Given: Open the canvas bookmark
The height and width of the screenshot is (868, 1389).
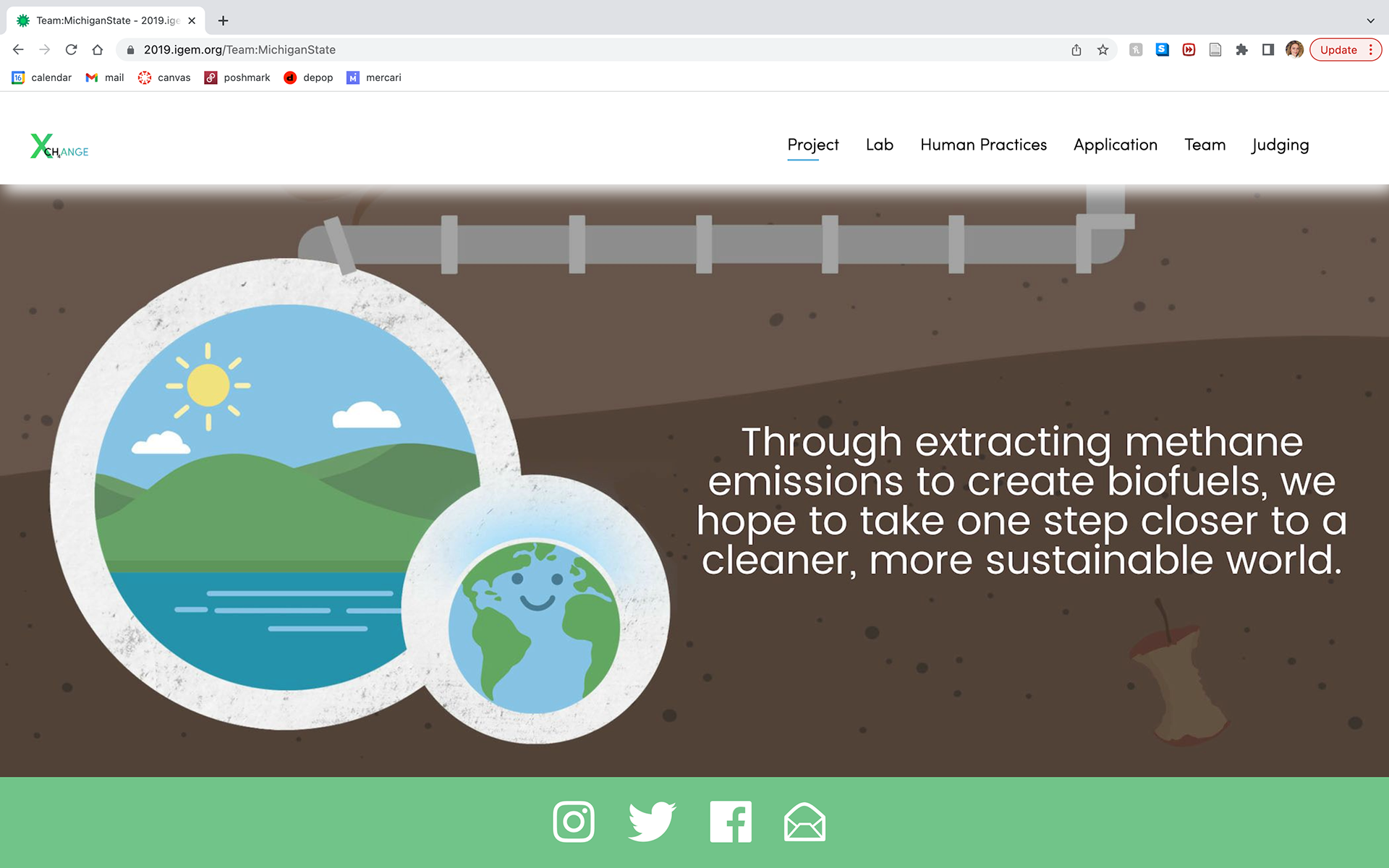Looking at the screenshot, I should pyautogui.click(x=165, y=77).
